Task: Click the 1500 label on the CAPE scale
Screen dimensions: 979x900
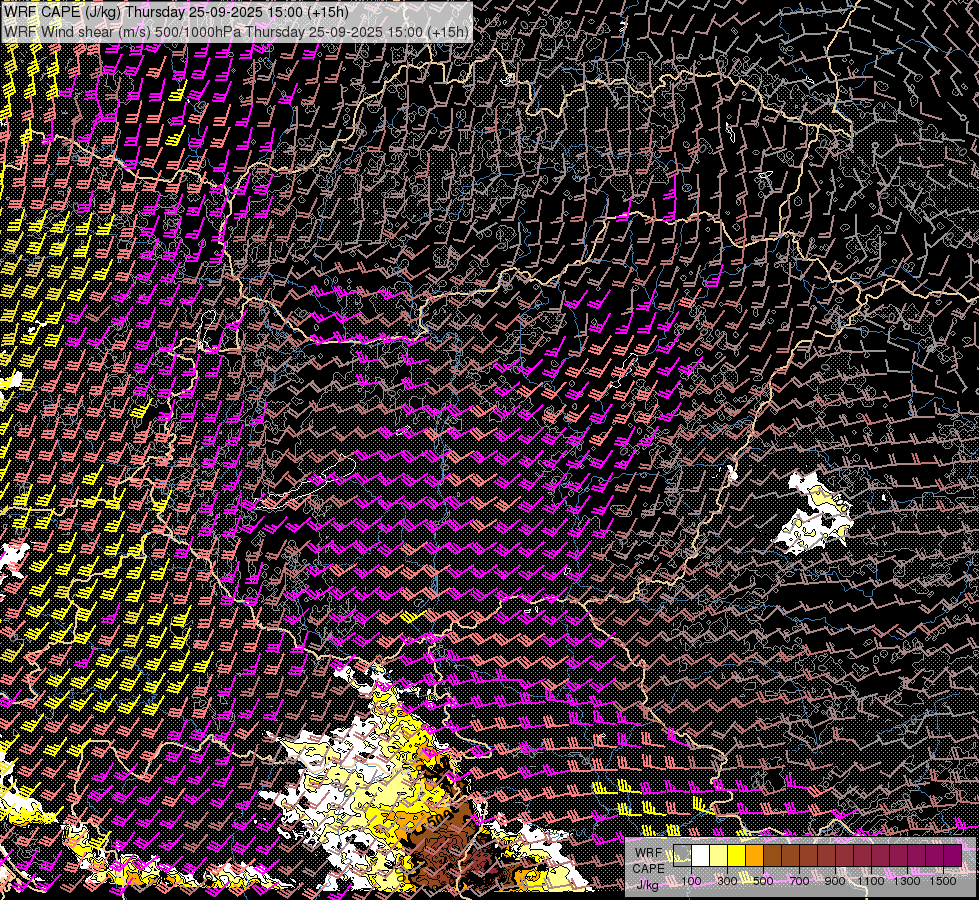Action: click(x=943, y=881)
